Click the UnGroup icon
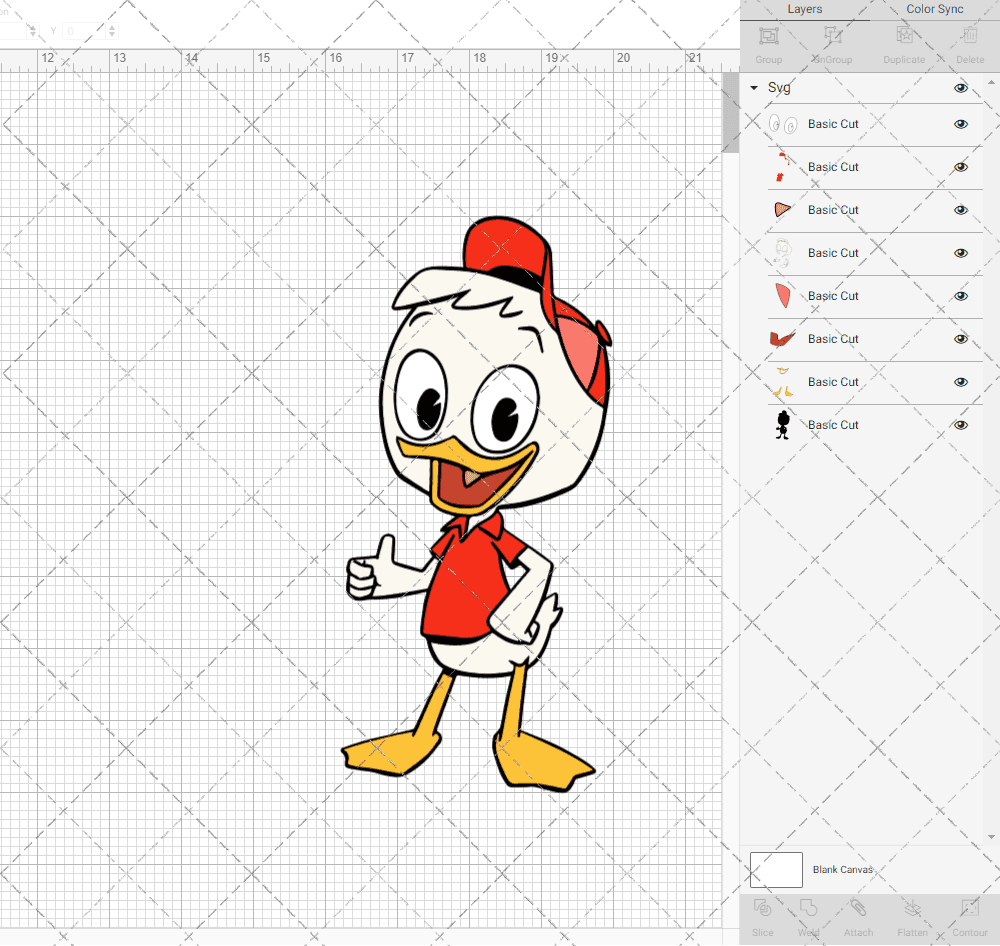This screenshot has height=946, width=1000. click(832, 36)
